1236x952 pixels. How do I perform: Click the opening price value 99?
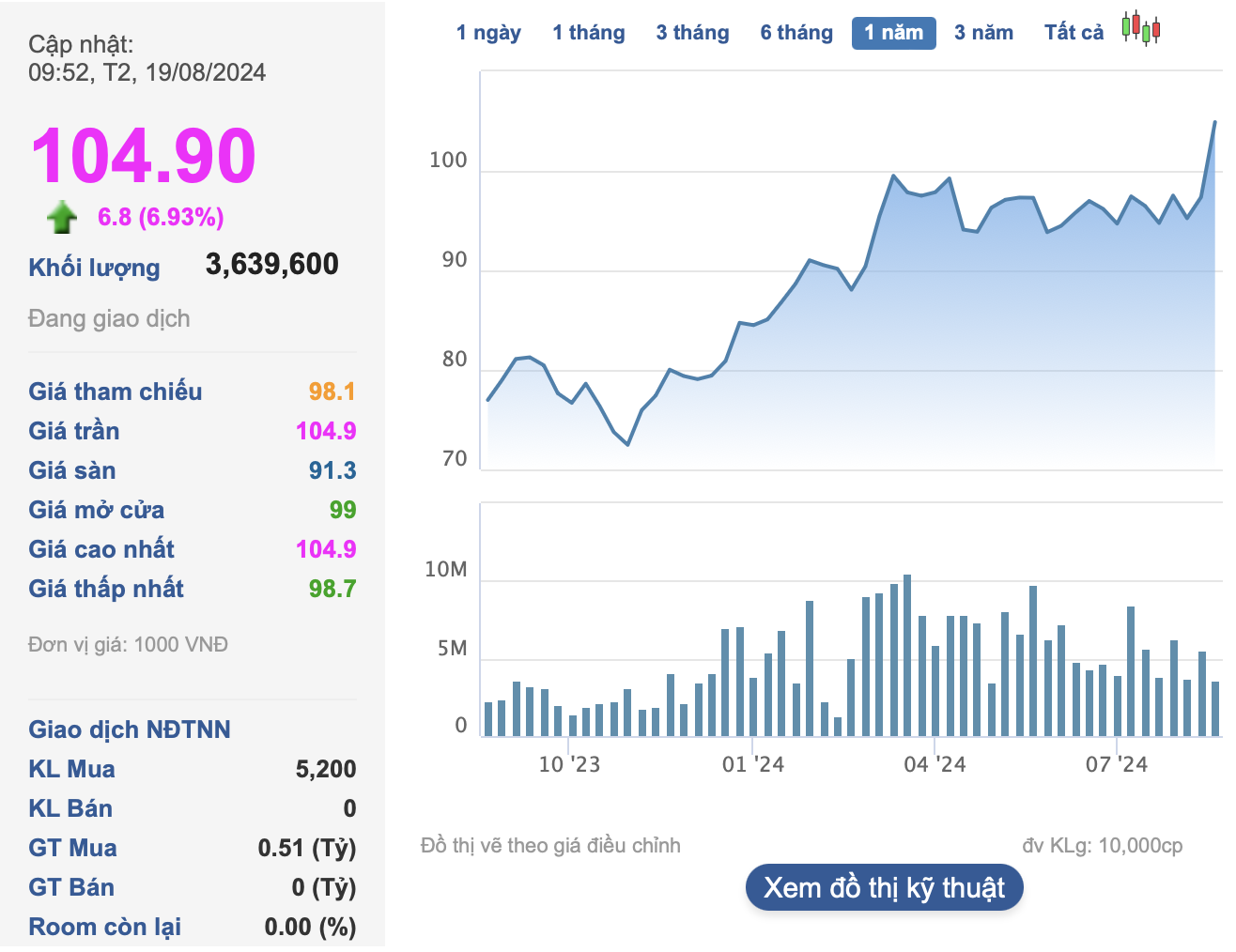pos(343,510)
